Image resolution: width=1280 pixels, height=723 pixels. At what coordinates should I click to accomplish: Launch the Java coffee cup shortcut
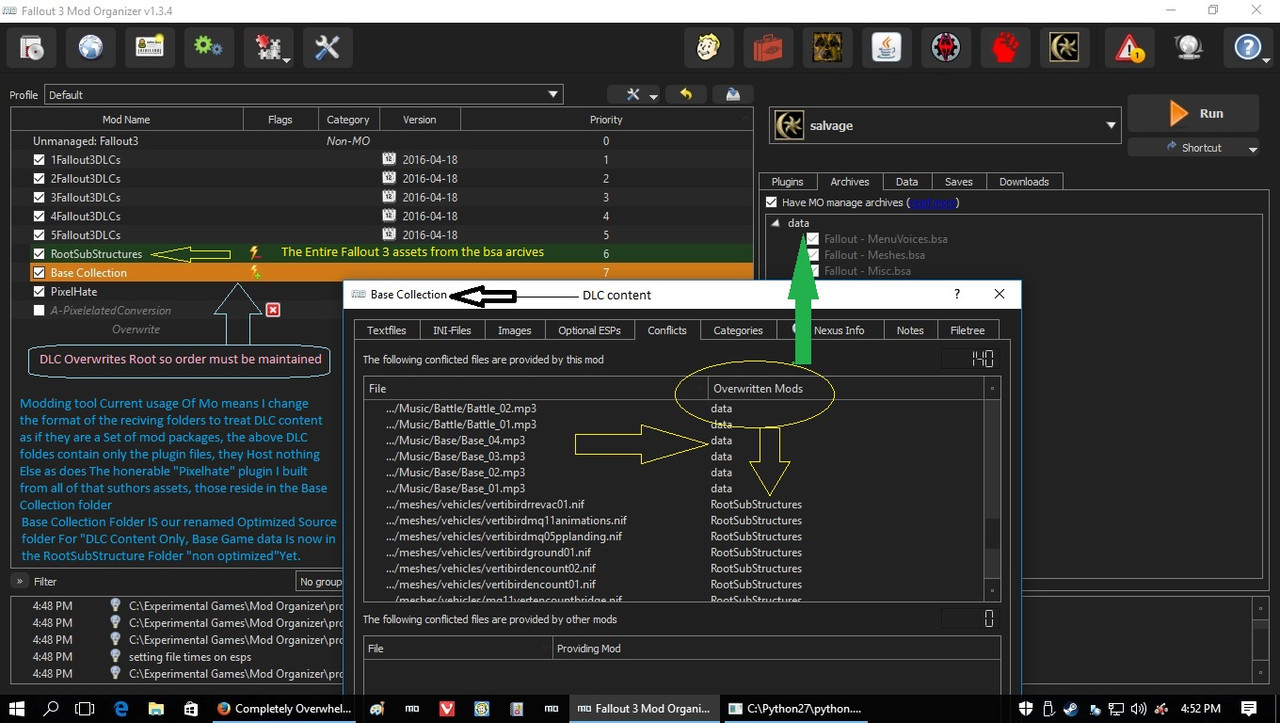pyautogui.click(x=886, y=47)
